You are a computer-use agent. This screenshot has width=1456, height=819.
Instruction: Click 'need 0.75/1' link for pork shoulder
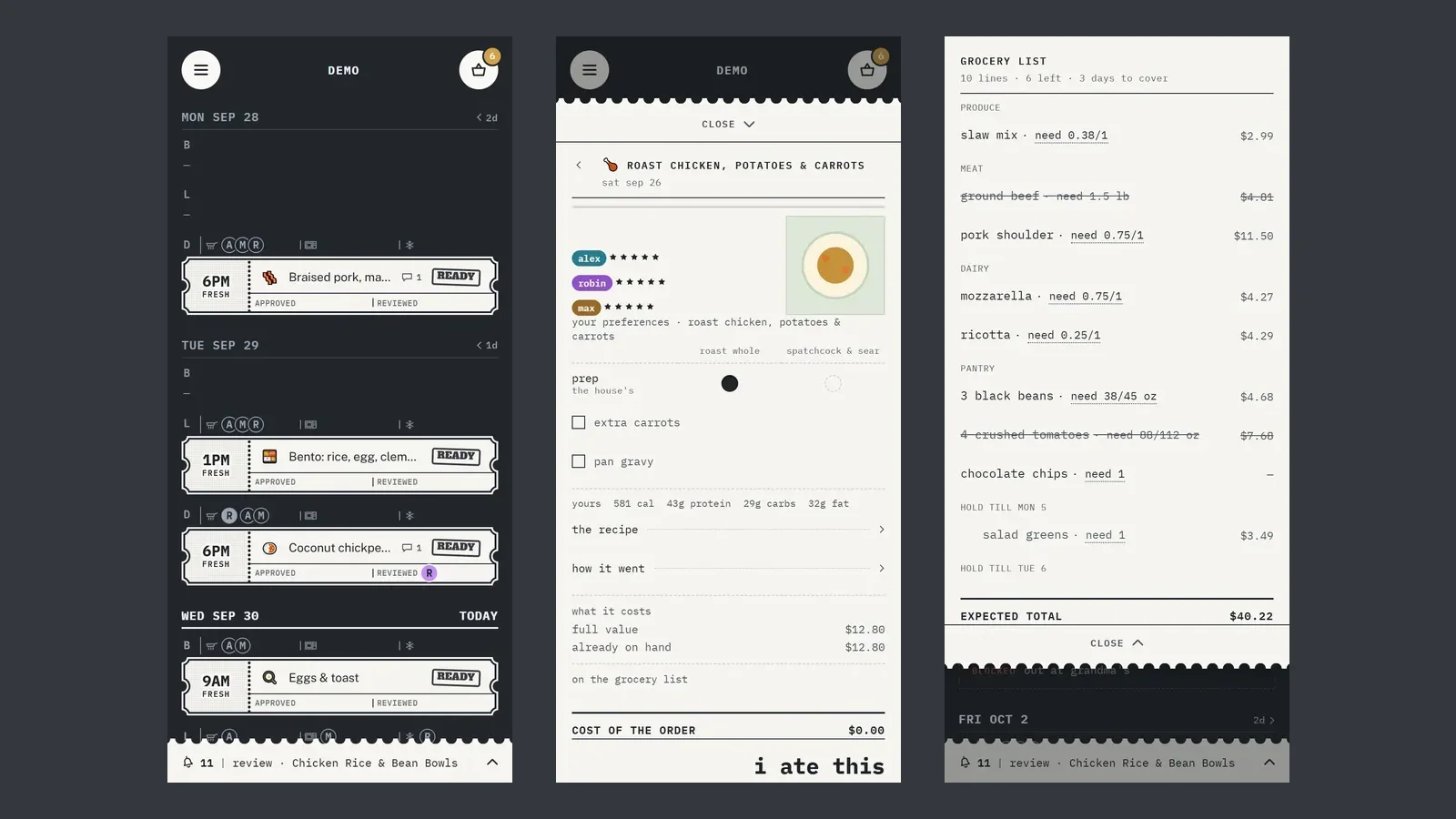tap(1107, 236)
